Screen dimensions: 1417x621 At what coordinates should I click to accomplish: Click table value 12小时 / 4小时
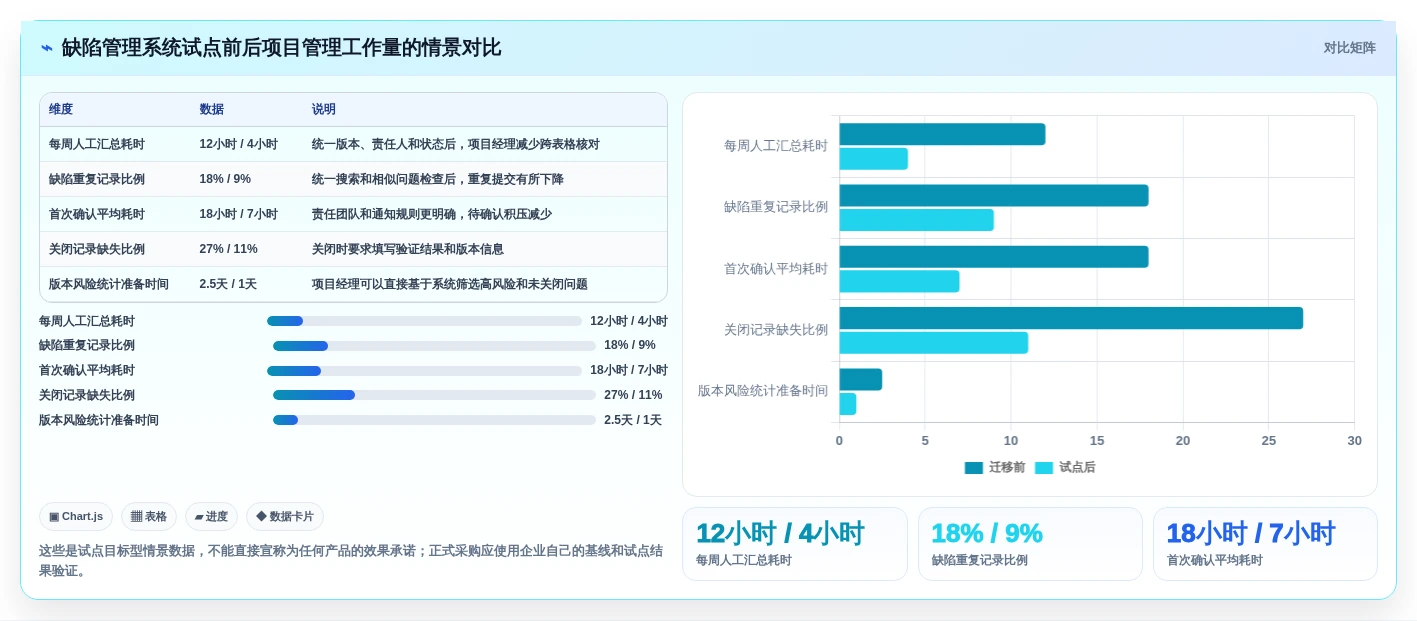point(238,144)
